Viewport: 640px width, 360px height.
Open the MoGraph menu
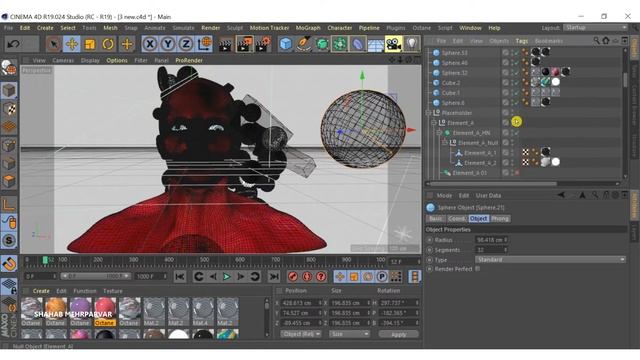pyautogui.click(x=308, y=28)
